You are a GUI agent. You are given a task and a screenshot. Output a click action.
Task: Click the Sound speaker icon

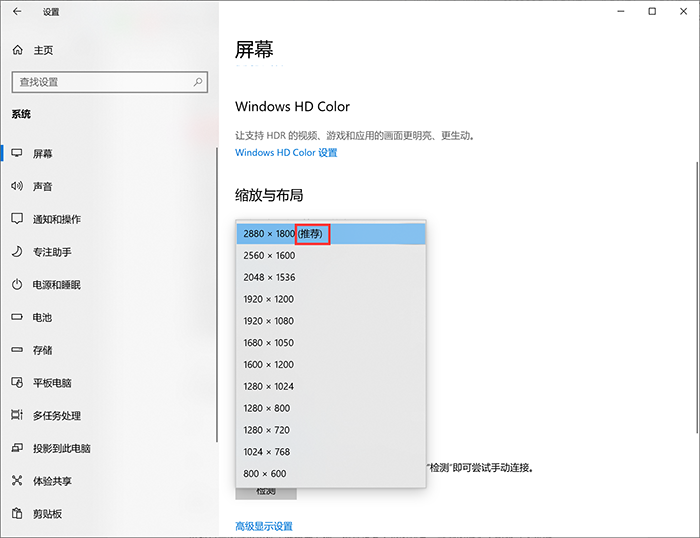17,187
